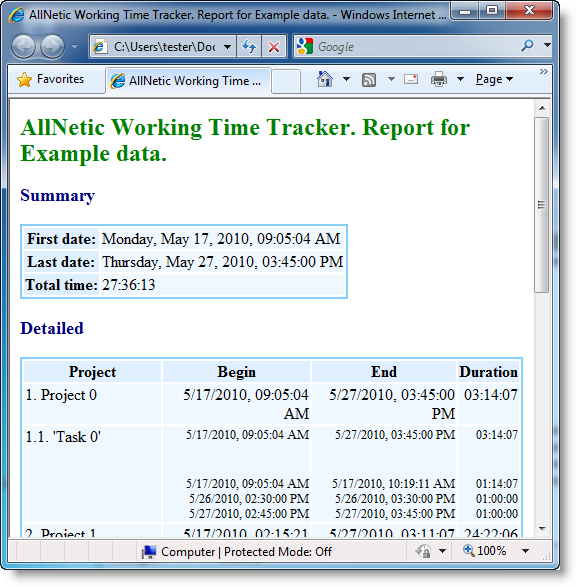Click the green report title heading
Viewport: 576px width, 586px height.
pyautogui.click(x=245, y=140)
